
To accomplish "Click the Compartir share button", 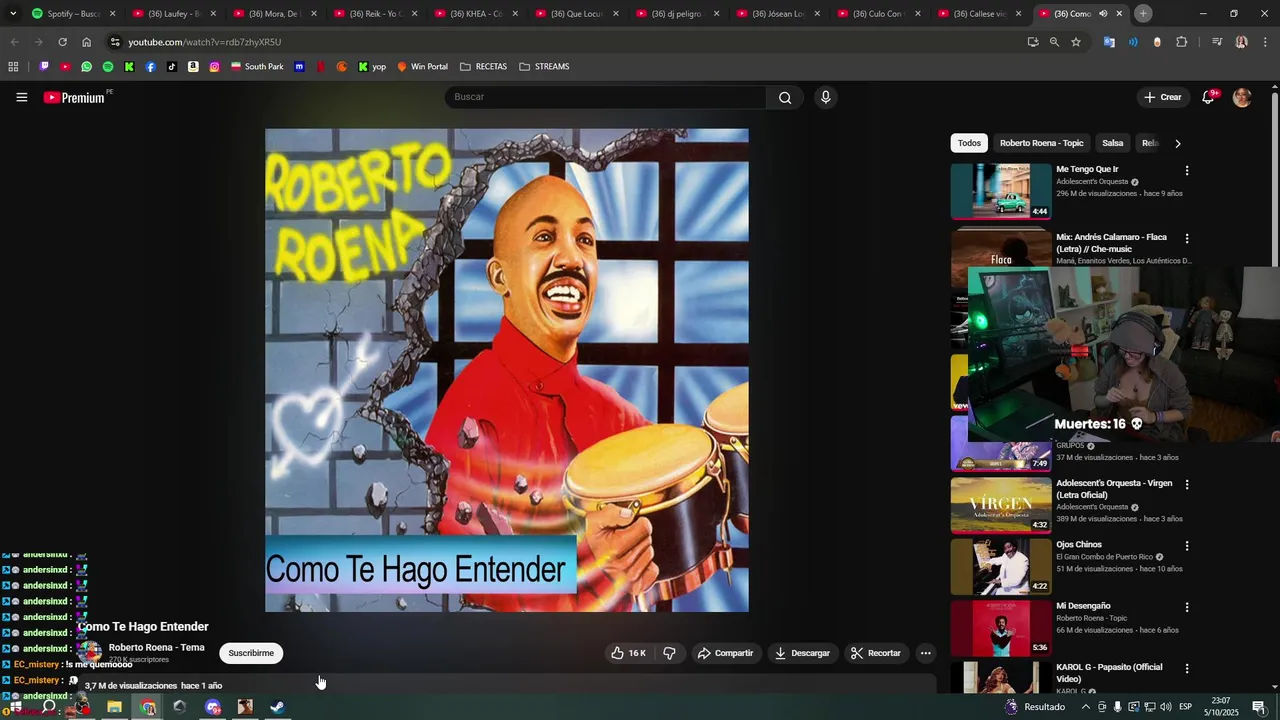I will [x=725, y=653].
